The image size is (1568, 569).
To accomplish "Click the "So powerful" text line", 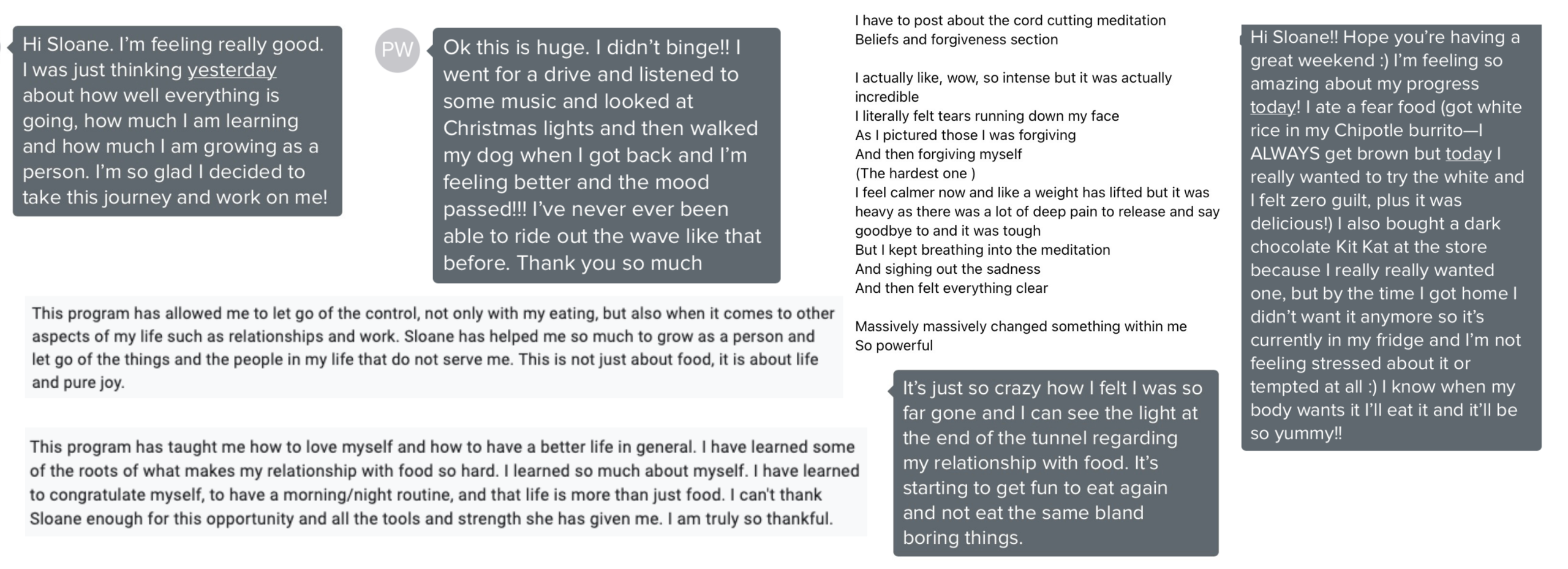I will click(x=894, y=345).
